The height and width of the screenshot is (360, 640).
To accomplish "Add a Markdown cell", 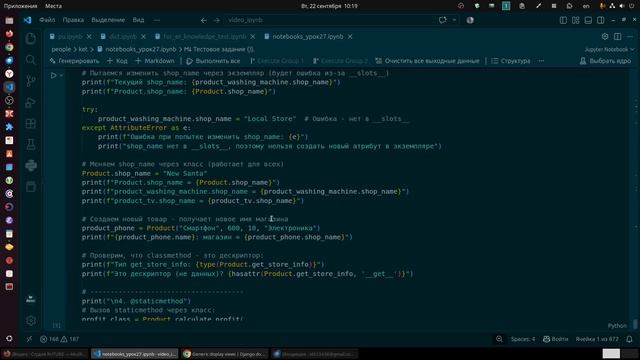I will coord(155,61).
